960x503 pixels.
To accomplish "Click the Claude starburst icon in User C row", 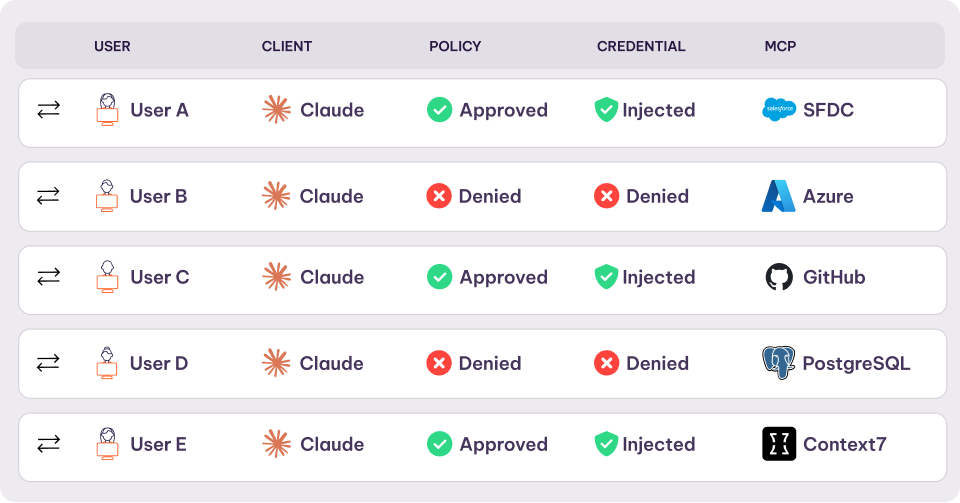I will tap(277, 277).
